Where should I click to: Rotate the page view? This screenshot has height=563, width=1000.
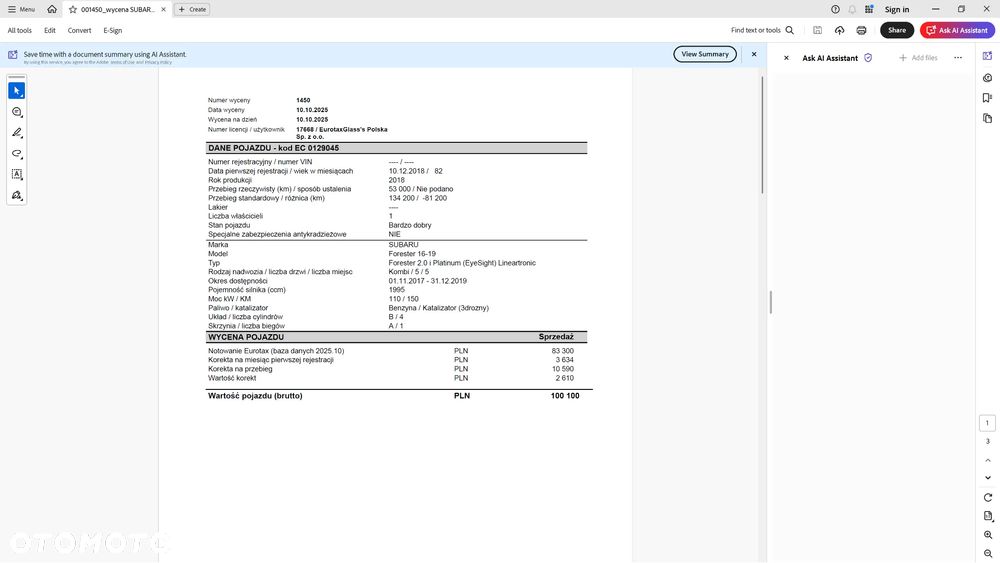(x=987, y=497)
